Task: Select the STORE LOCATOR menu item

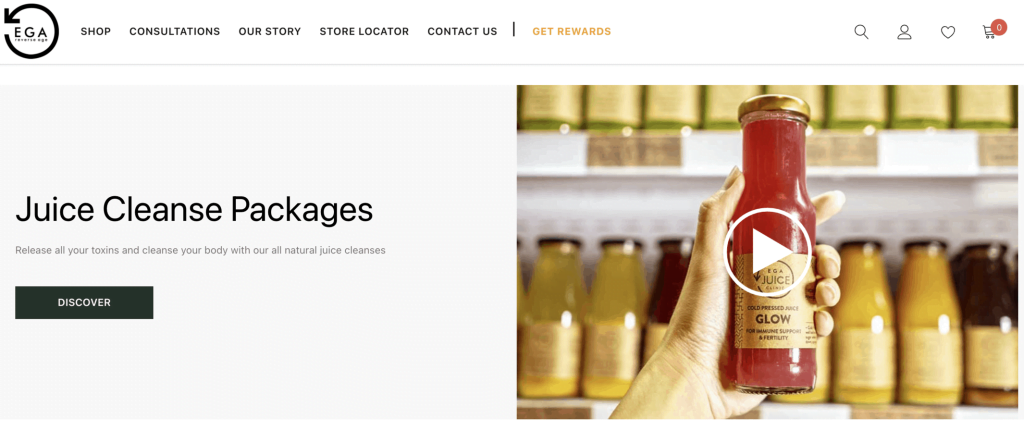Action: (364, 31)
